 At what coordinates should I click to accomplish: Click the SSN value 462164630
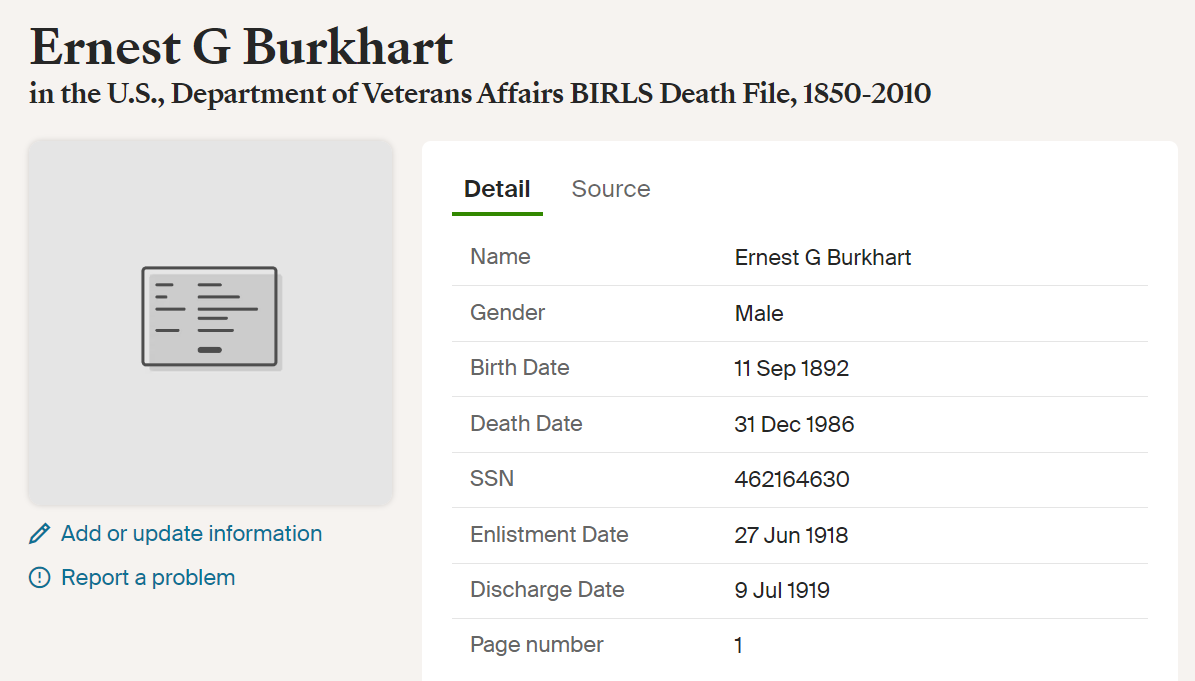coord(792,479)
